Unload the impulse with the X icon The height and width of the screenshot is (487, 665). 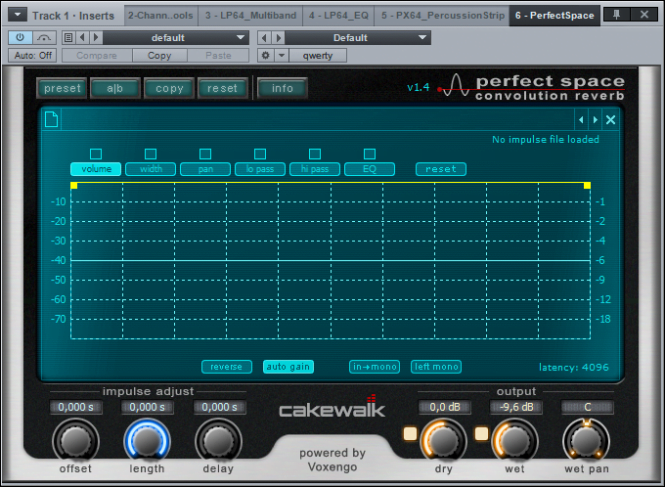pos(611,120)
